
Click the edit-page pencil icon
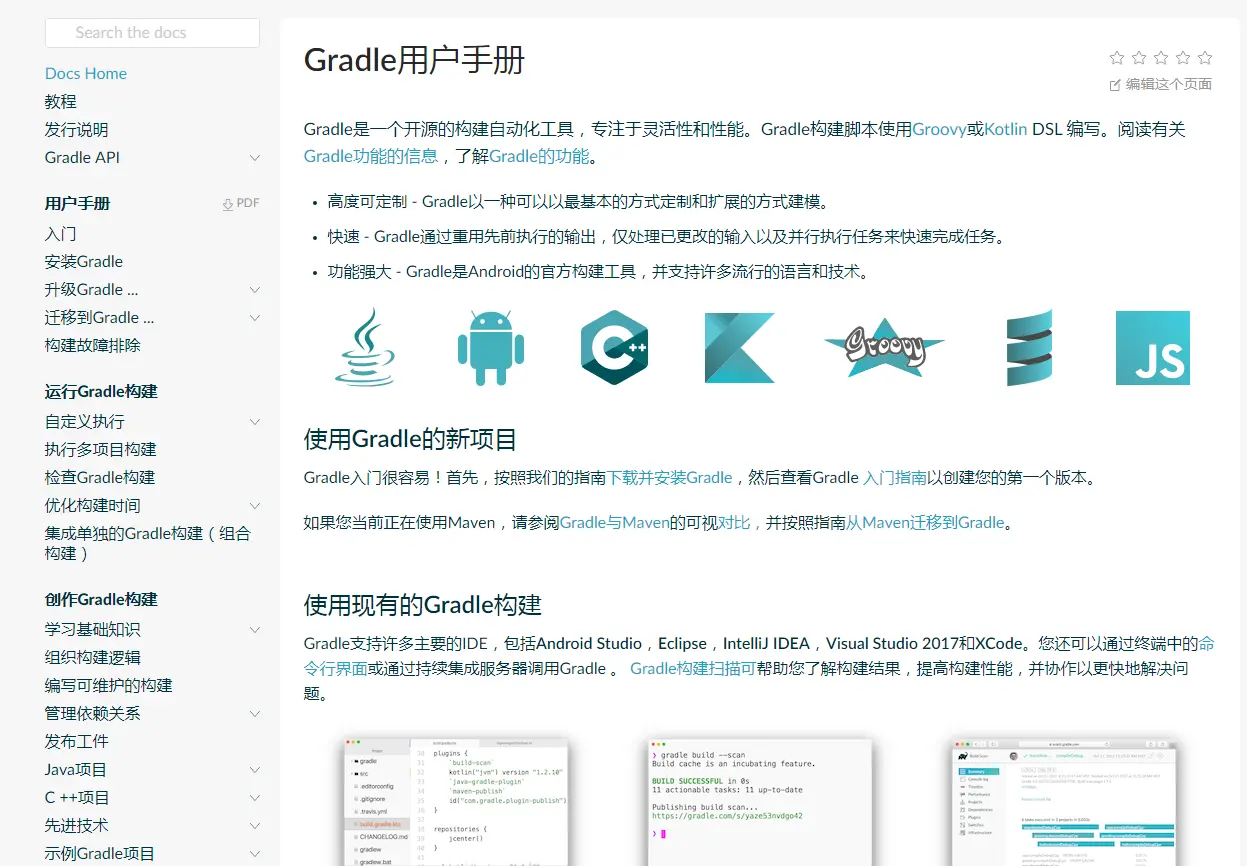pyautogui.click(x=1115, y=85)
